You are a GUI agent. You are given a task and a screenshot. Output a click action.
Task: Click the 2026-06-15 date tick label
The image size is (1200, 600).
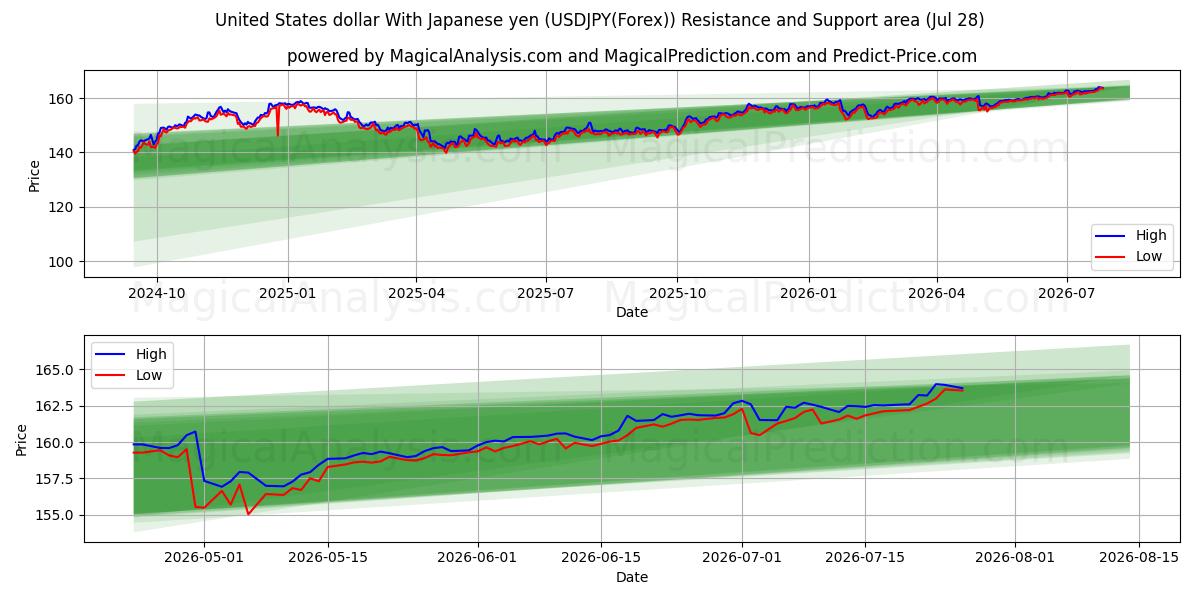coord(600,558)
